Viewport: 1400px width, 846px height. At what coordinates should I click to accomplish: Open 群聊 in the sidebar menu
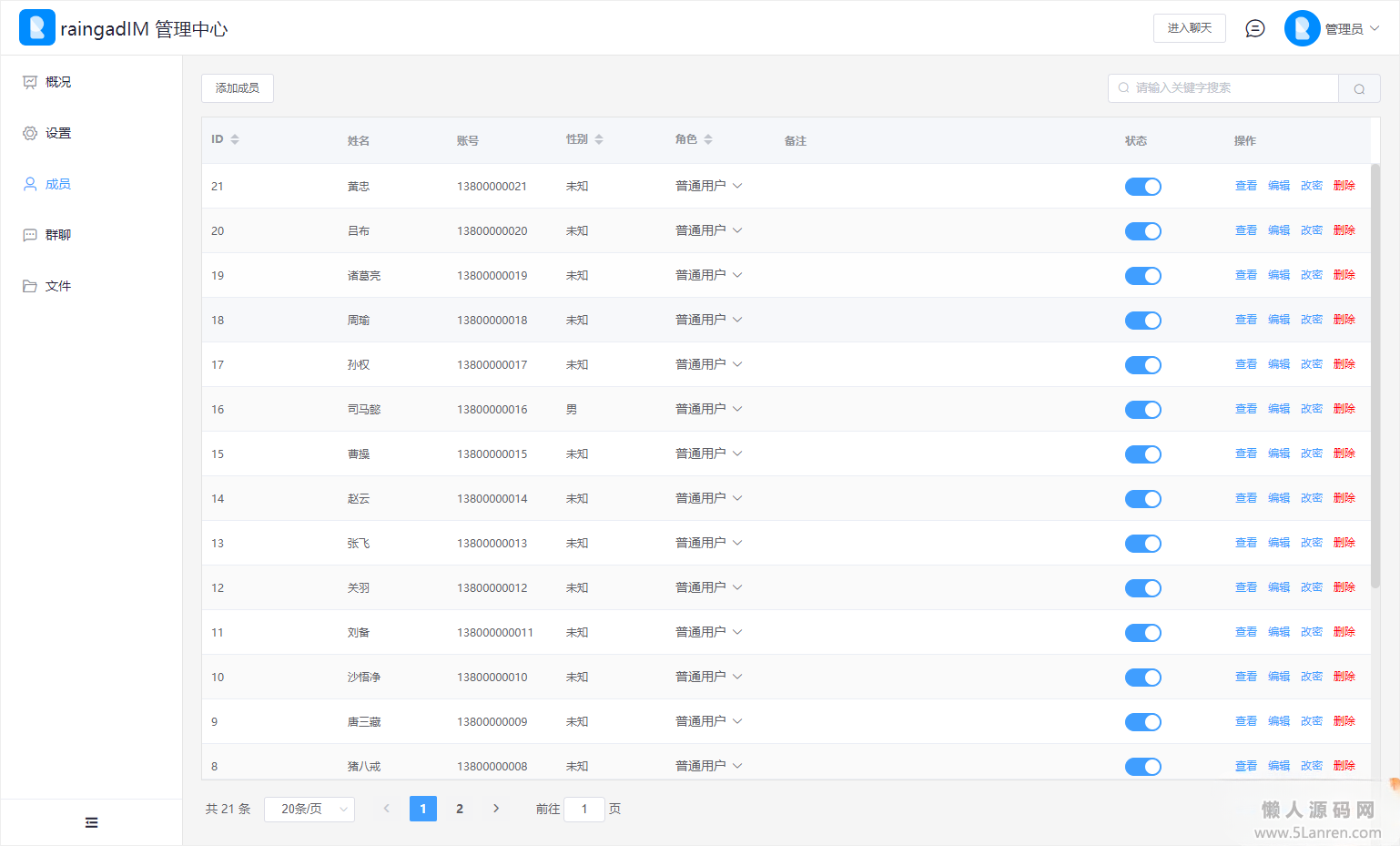(x=57, y=235)
